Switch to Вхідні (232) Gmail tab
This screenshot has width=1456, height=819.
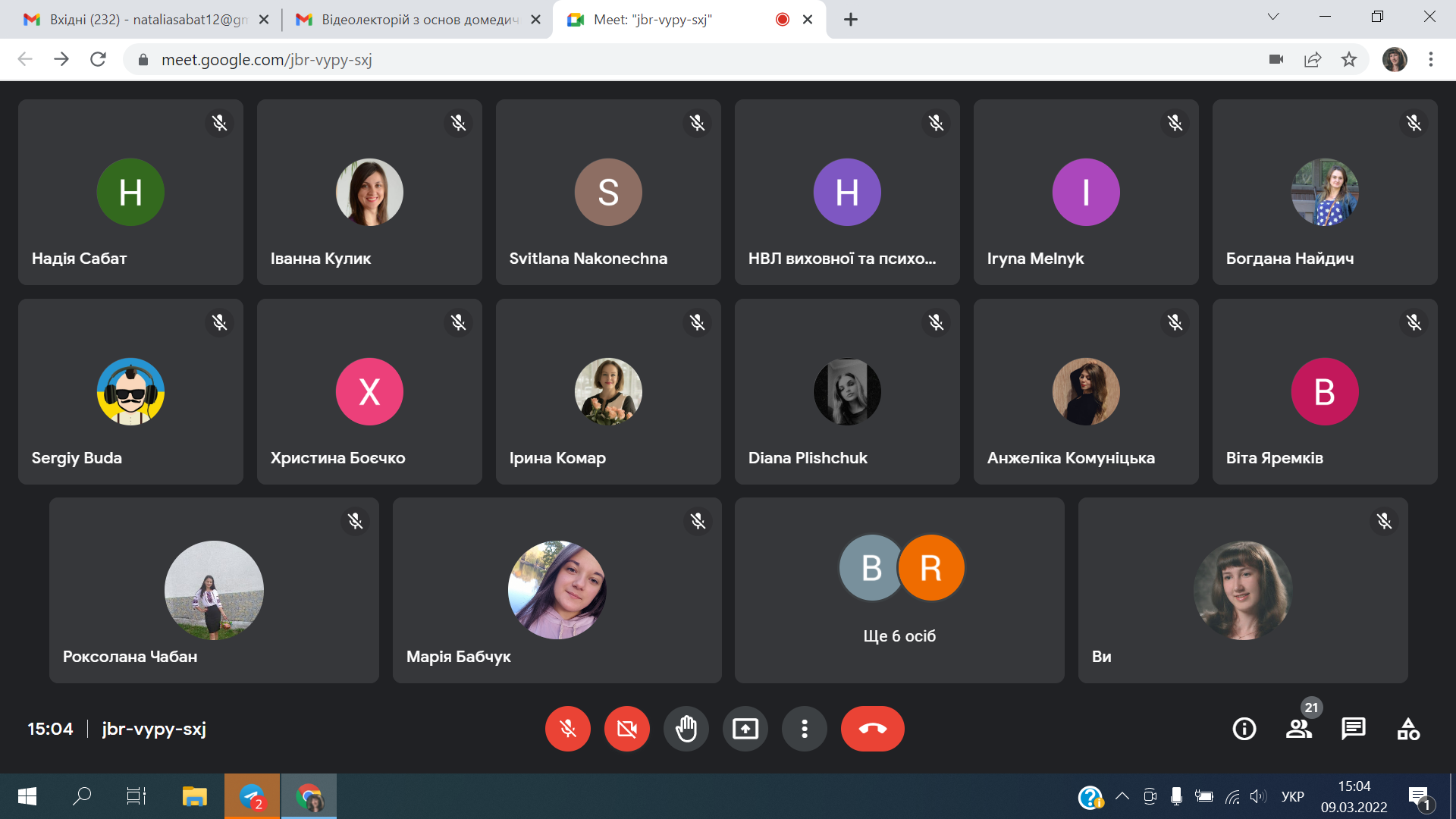click(144, 20)
